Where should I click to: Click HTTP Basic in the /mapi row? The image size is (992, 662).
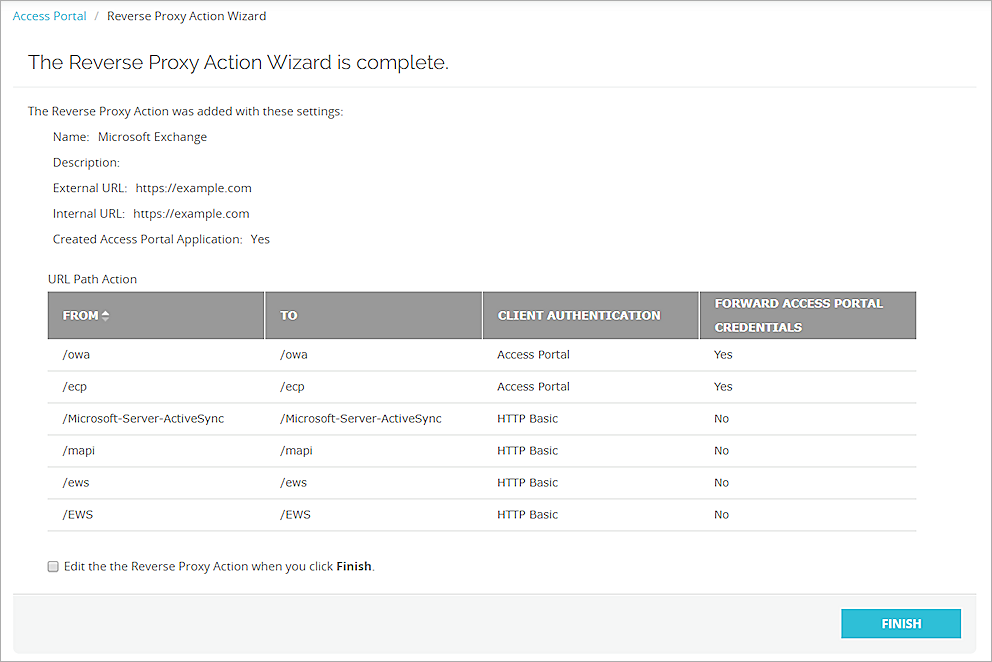coord(527,451)
